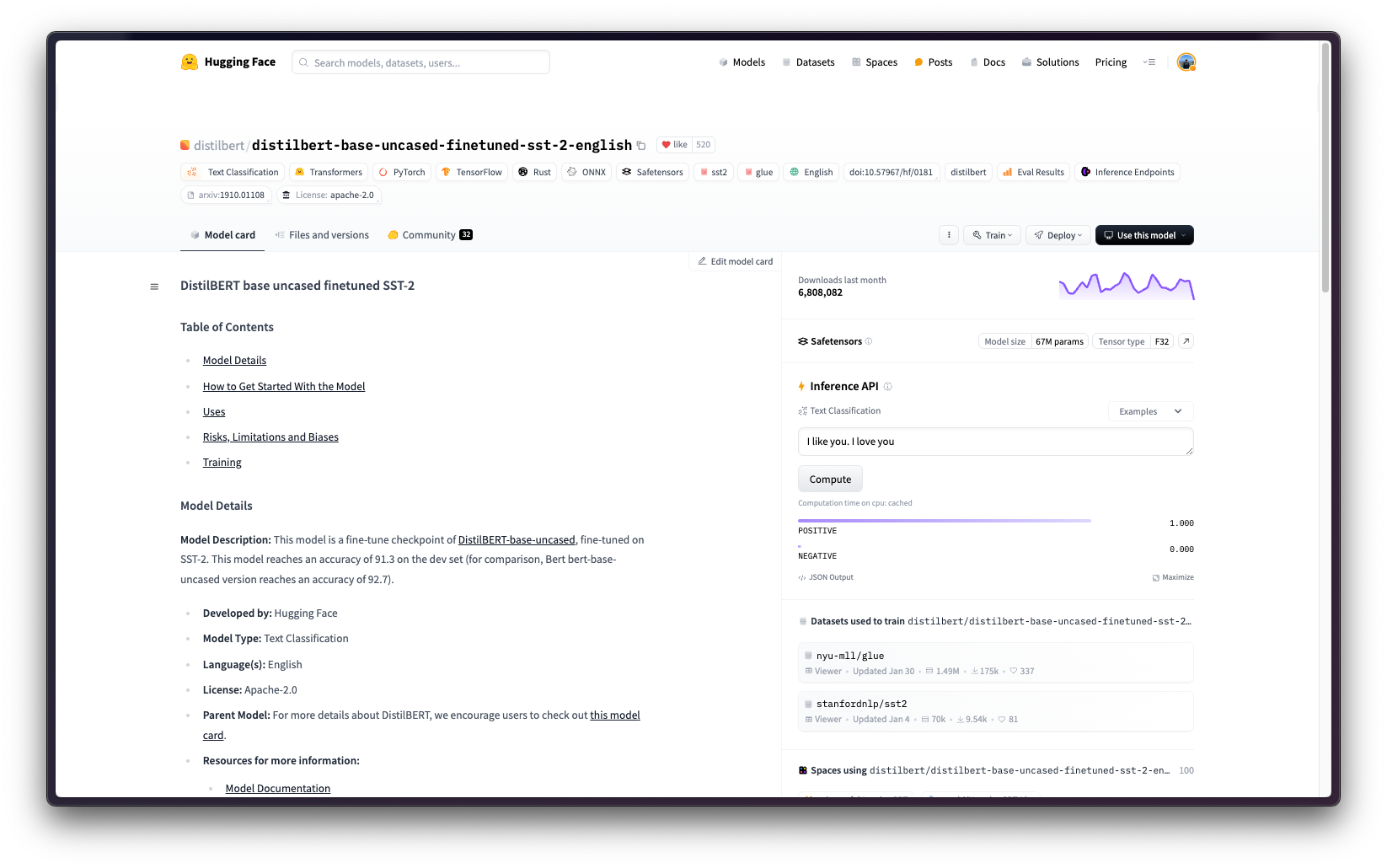Viewport: 1387px width, 868px height.
Task: Expand the navigation more menu icon
Action: tap(1149, 62)
